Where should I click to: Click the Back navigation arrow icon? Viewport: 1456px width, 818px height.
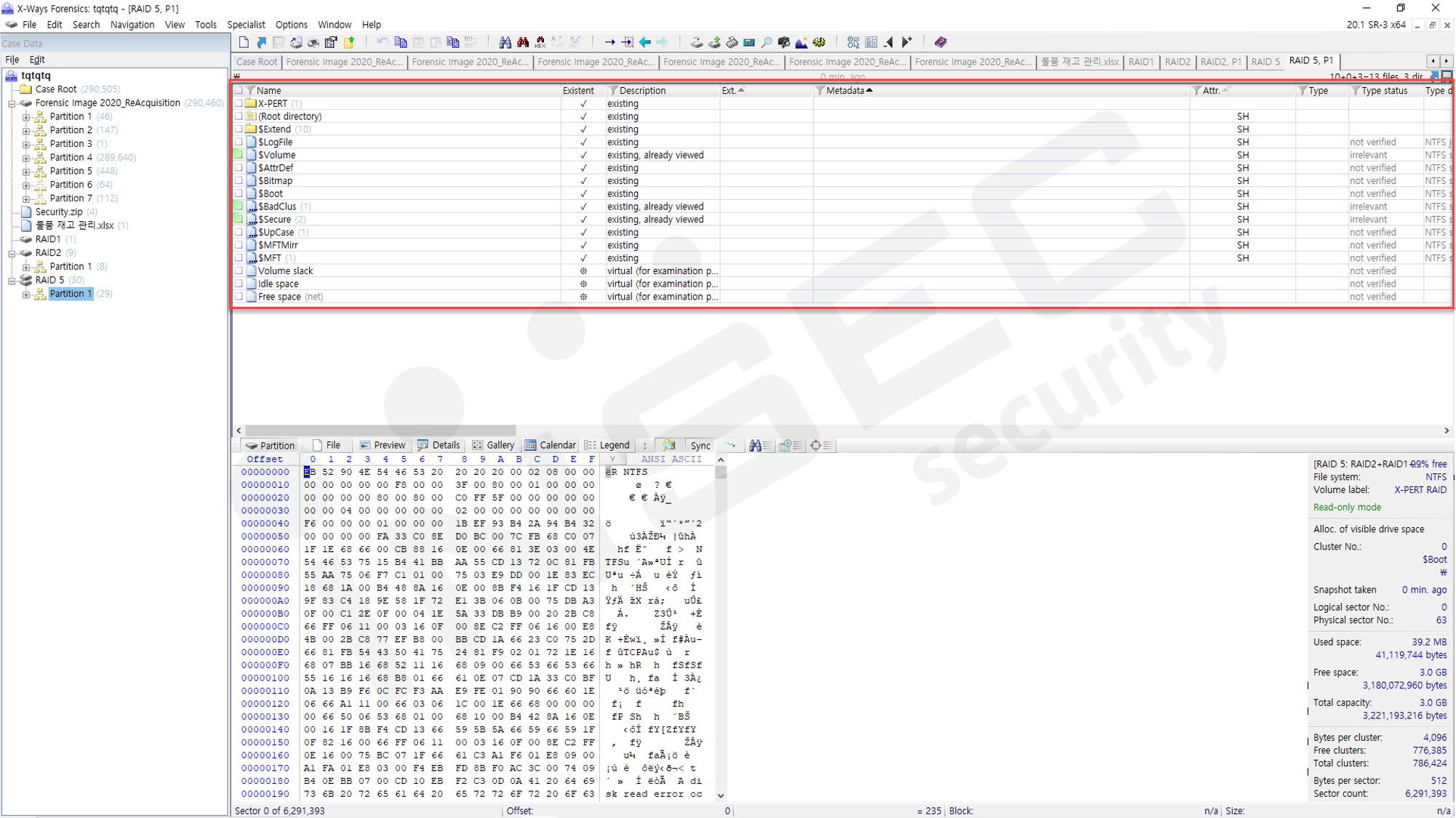tap(645, 42)
